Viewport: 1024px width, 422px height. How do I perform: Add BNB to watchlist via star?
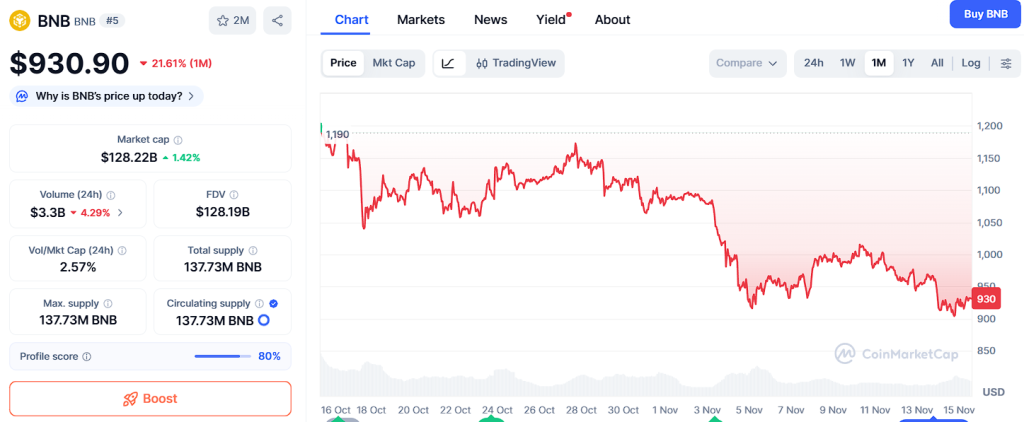coord(233,20)
